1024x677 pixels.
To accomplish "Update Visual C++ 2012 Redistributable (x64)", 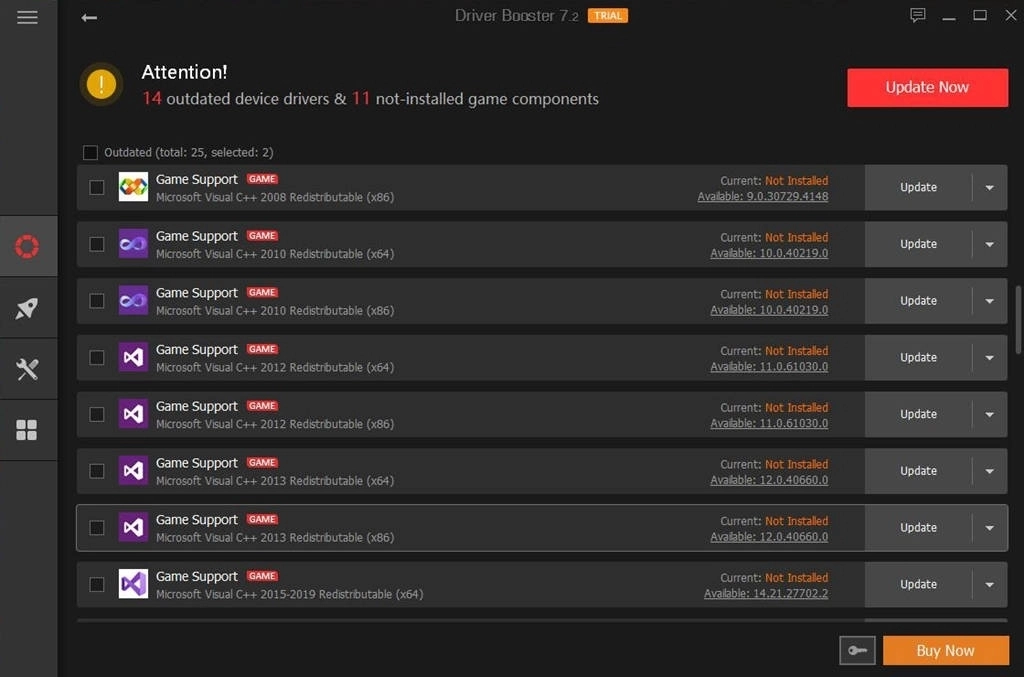I will tap(918, 358).
